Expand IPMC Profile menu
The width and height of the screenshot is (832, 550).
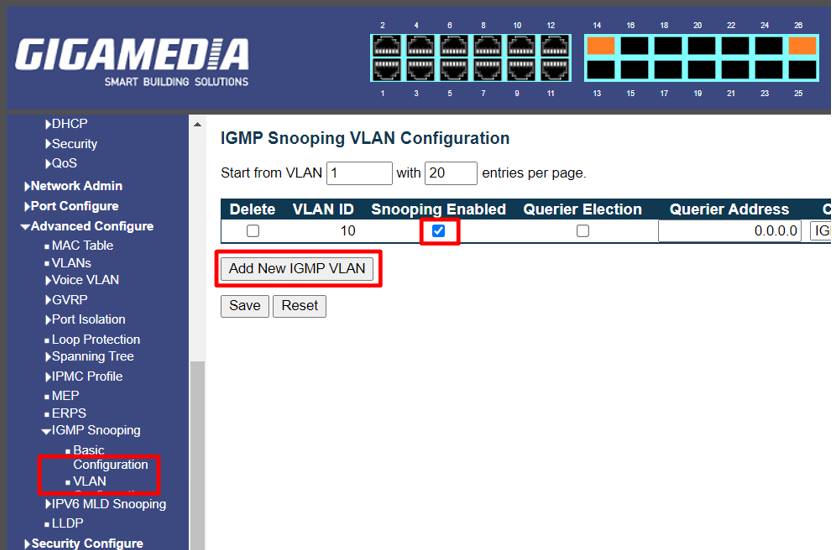click(84, 377)
